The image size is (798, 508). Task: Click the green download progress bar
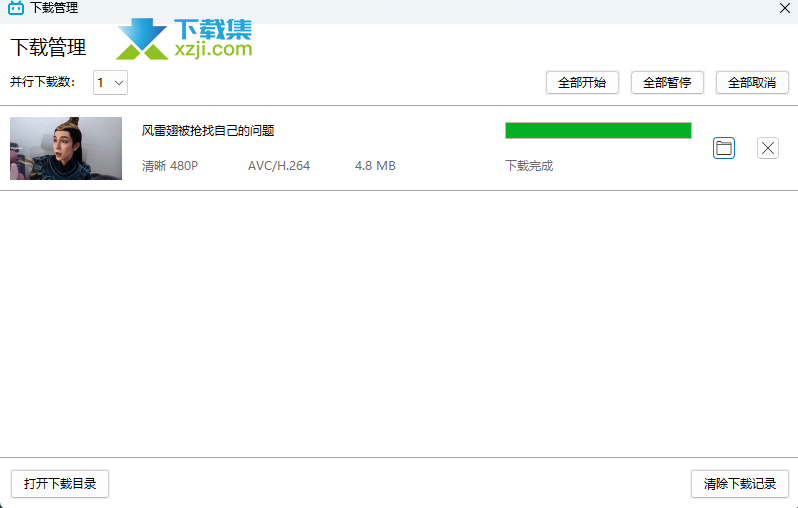(598, 130)
